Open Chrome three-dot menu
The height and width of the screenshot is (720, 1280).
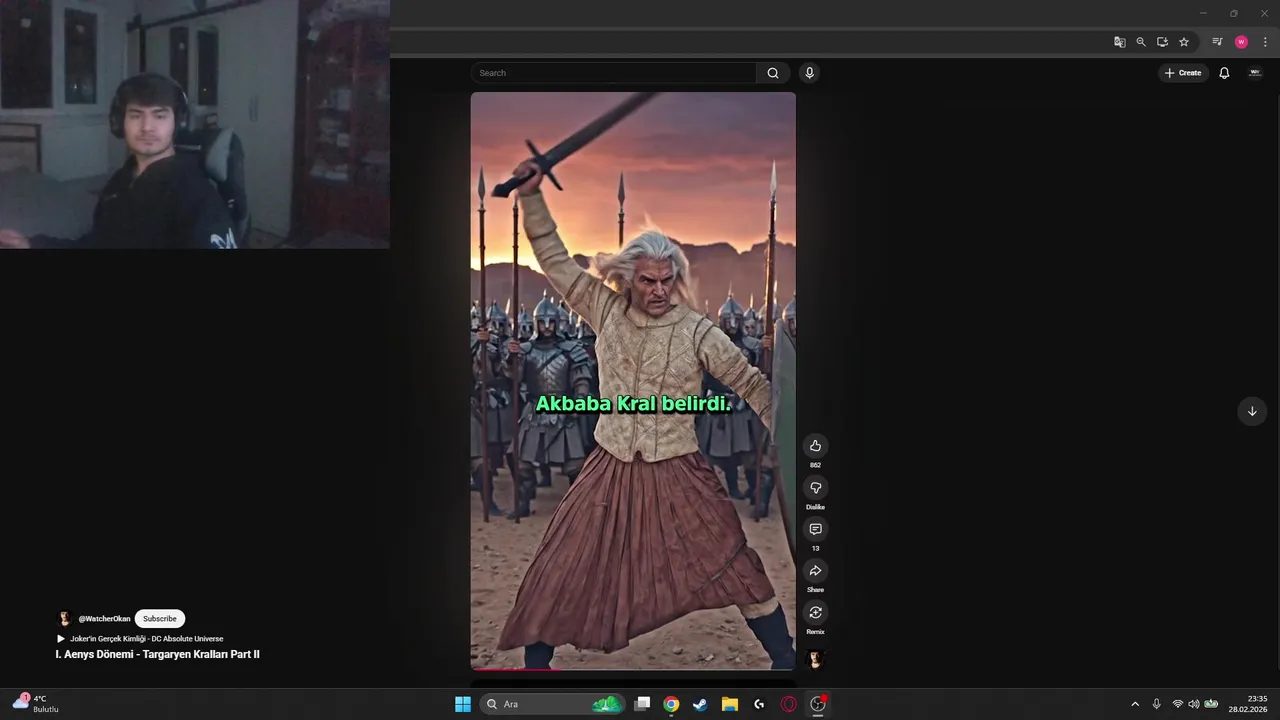pyautogui.click(x=1265, y=42)
